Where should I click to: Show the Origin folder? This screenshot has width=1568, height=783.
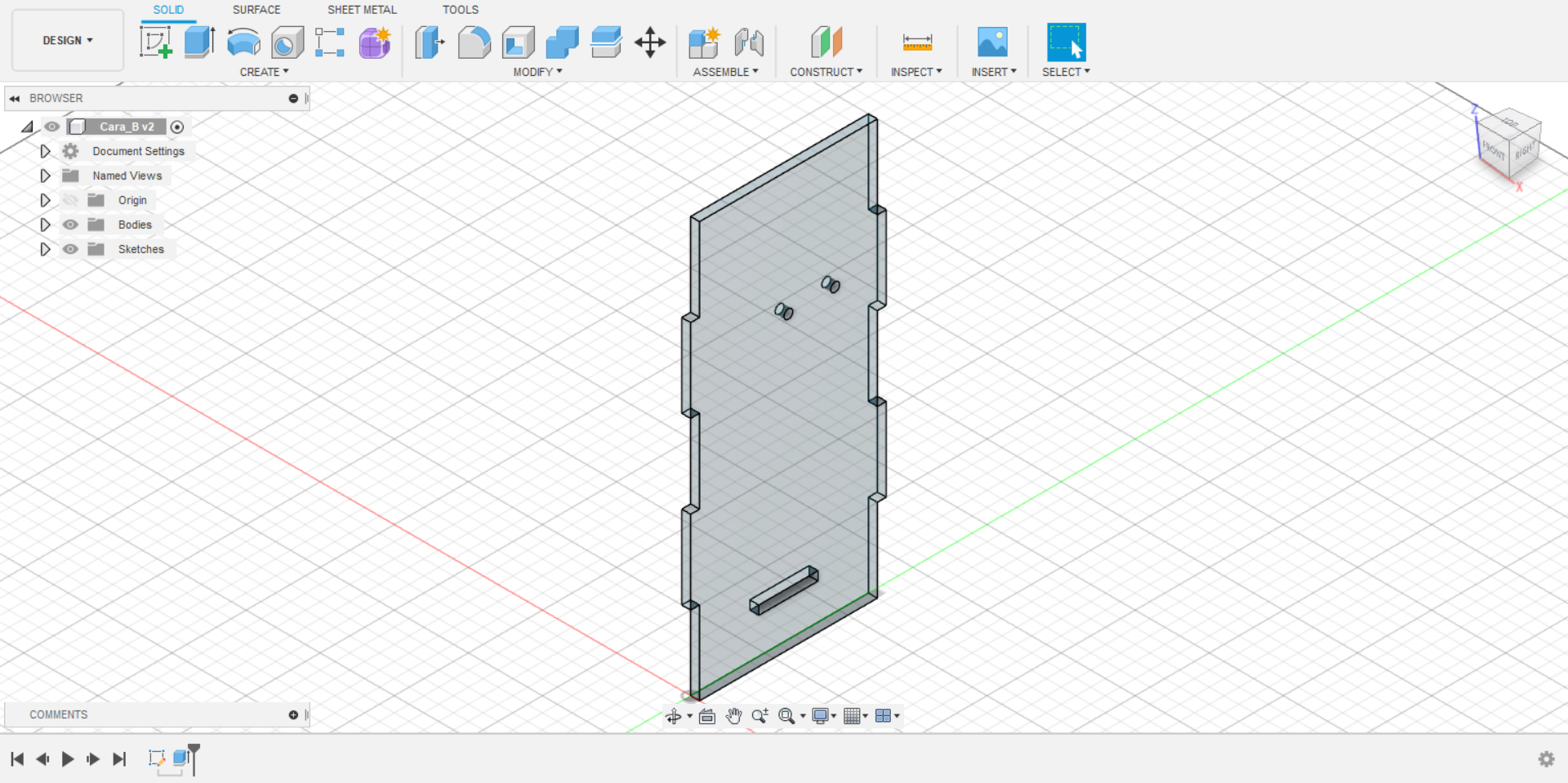tap(71, 200)
